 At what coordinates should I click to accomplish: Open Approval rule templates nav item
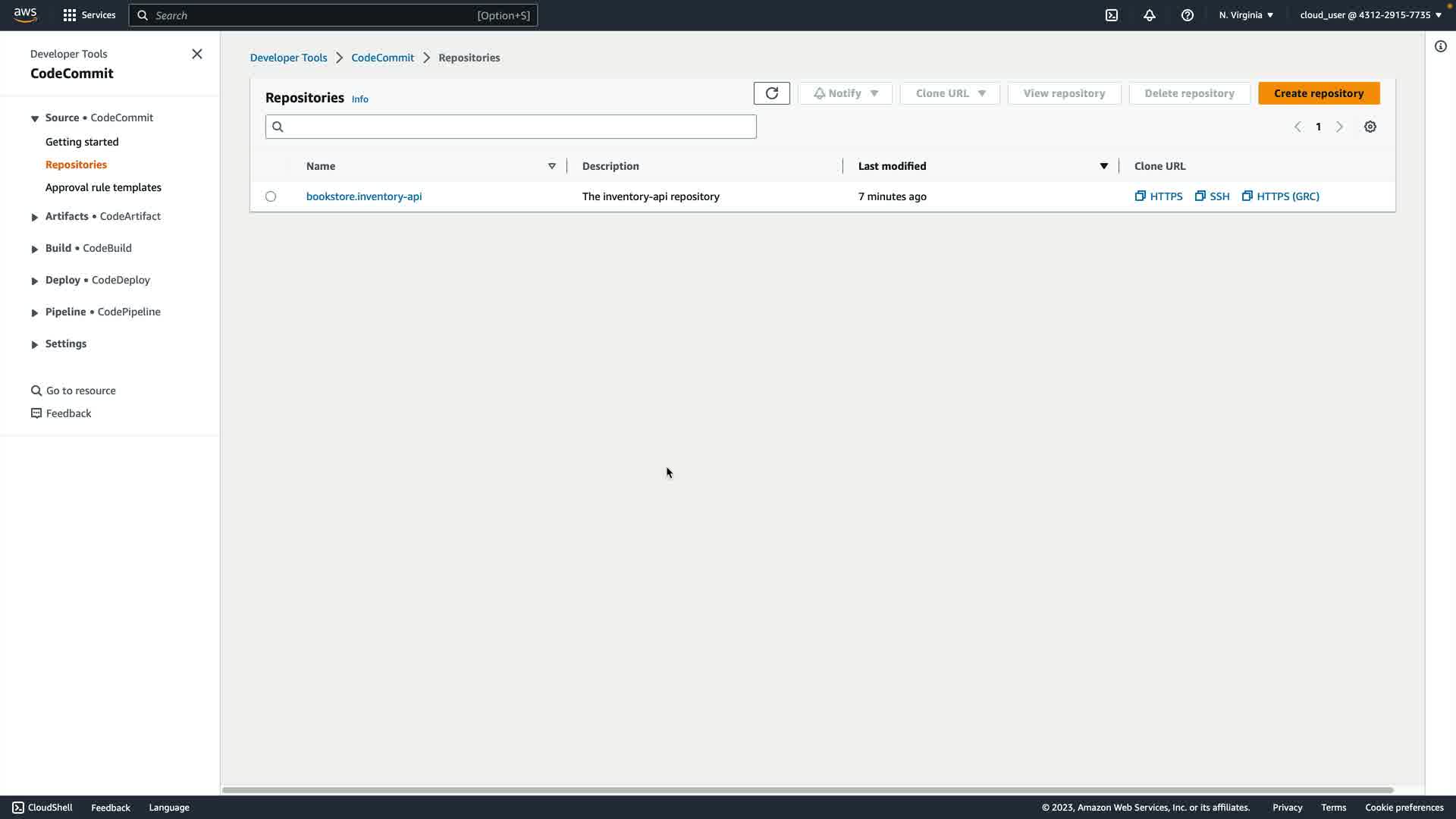[103, 187]
